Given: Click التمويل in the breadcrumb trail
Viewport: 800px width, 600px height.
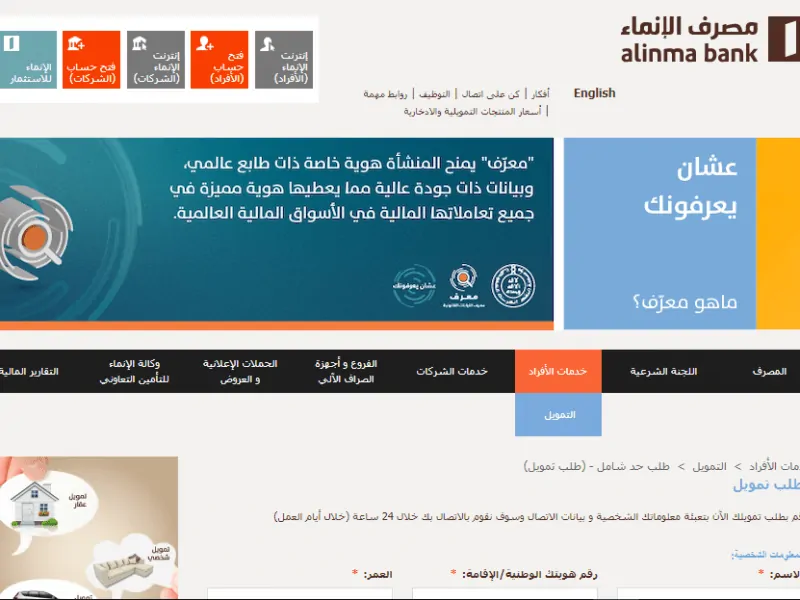Looking at the screenshot, I should click(709, 466).
